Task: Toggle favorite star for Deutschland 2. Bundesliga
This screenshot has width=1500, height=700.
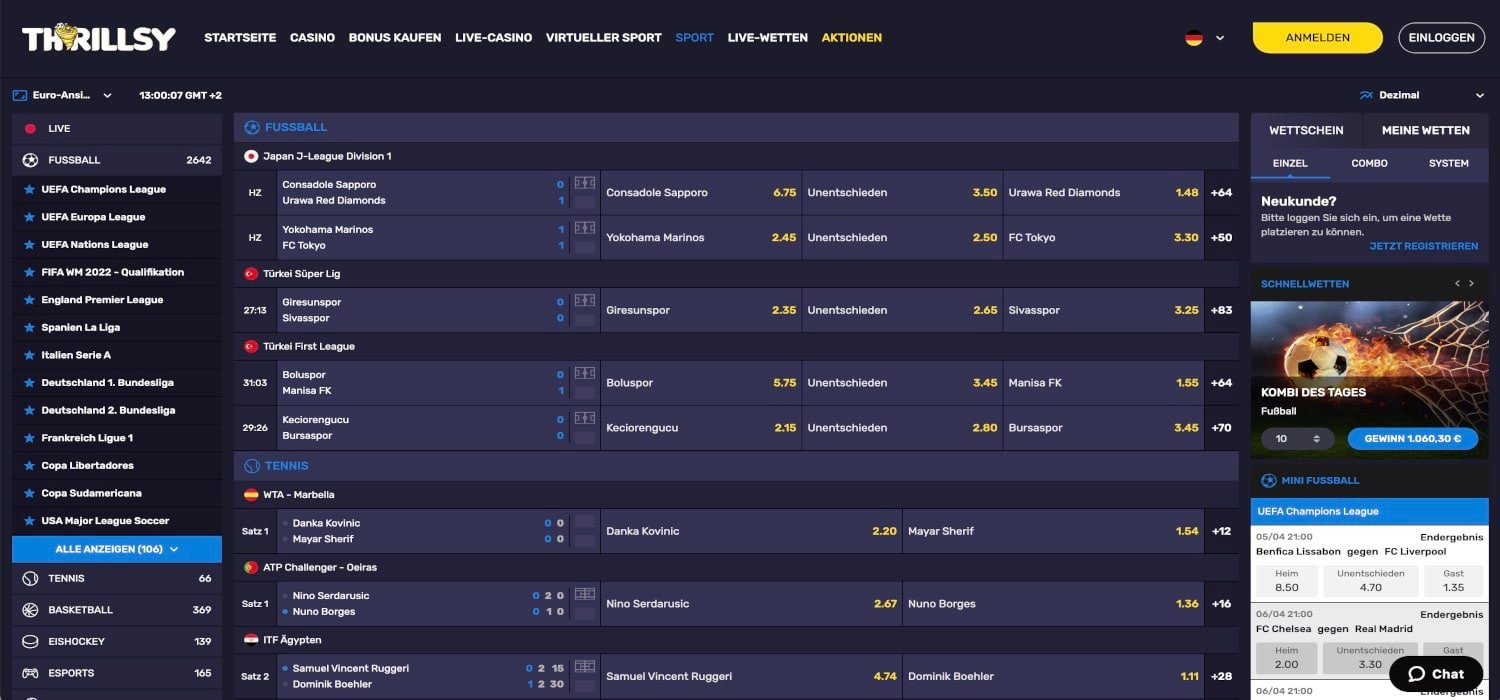Action: 29,410
